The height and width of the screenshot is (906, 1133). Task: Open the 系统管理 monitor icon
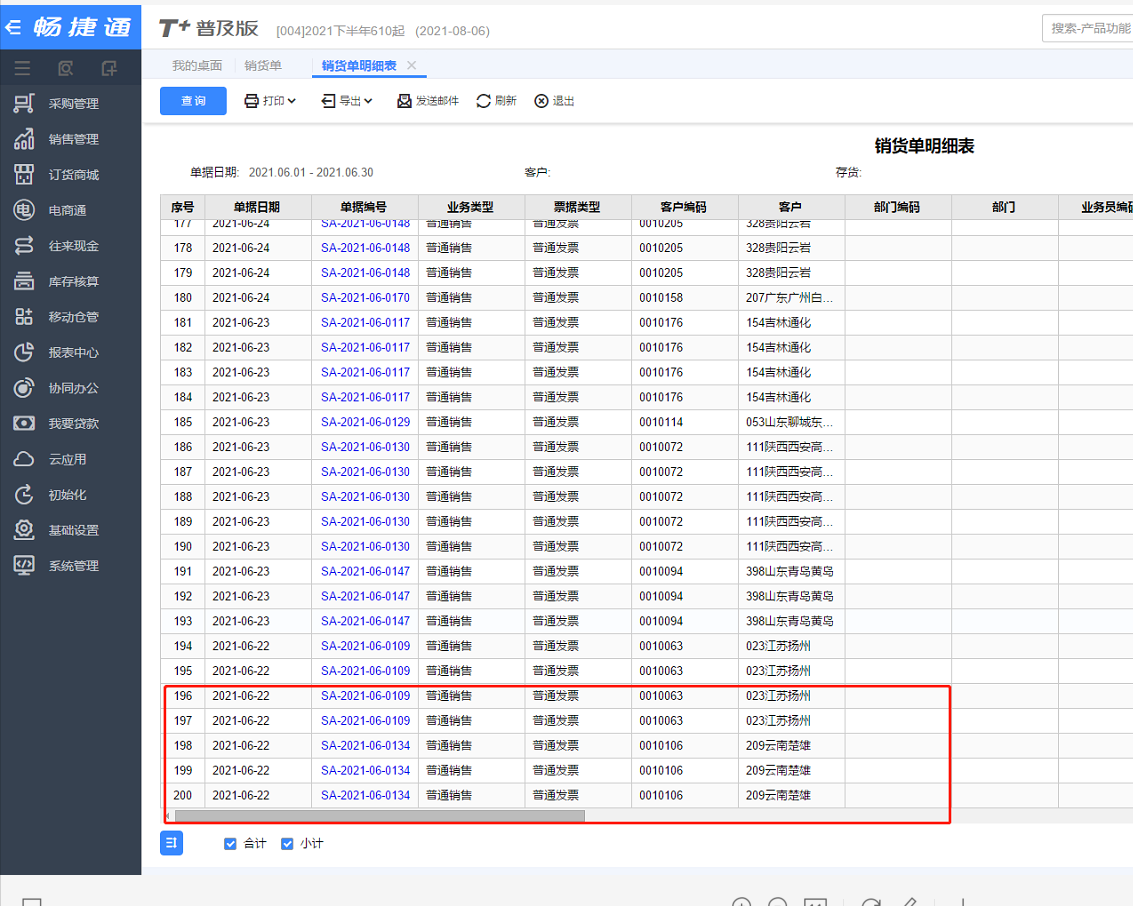point(24,565)
